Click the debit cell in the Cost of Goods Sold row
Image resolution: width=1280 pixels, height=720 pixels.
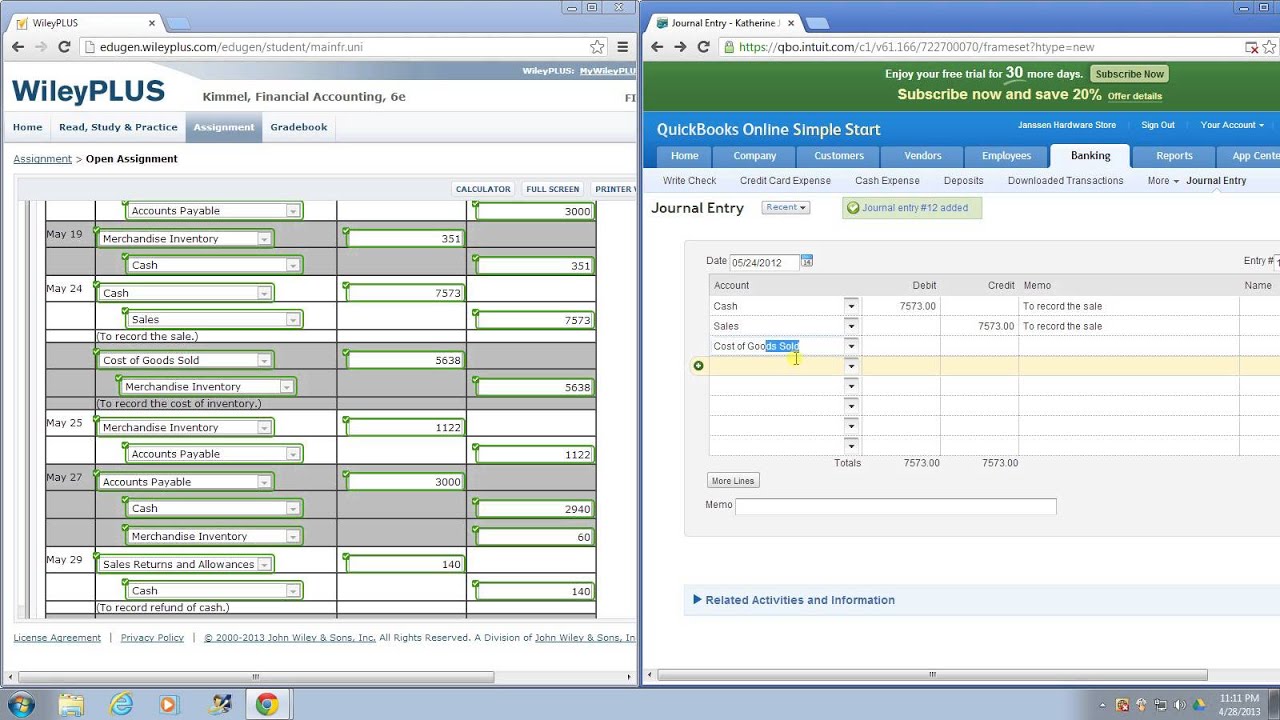tap(901, 346)
